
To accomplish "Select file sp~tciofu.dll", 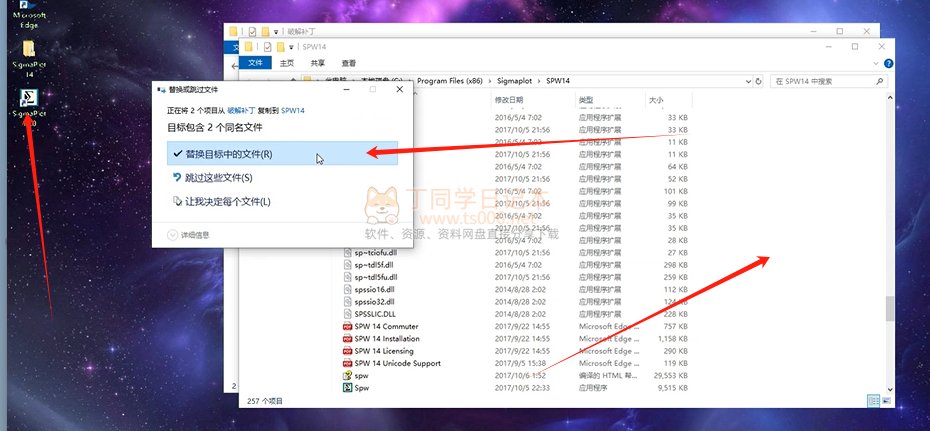I will point(376,253).
